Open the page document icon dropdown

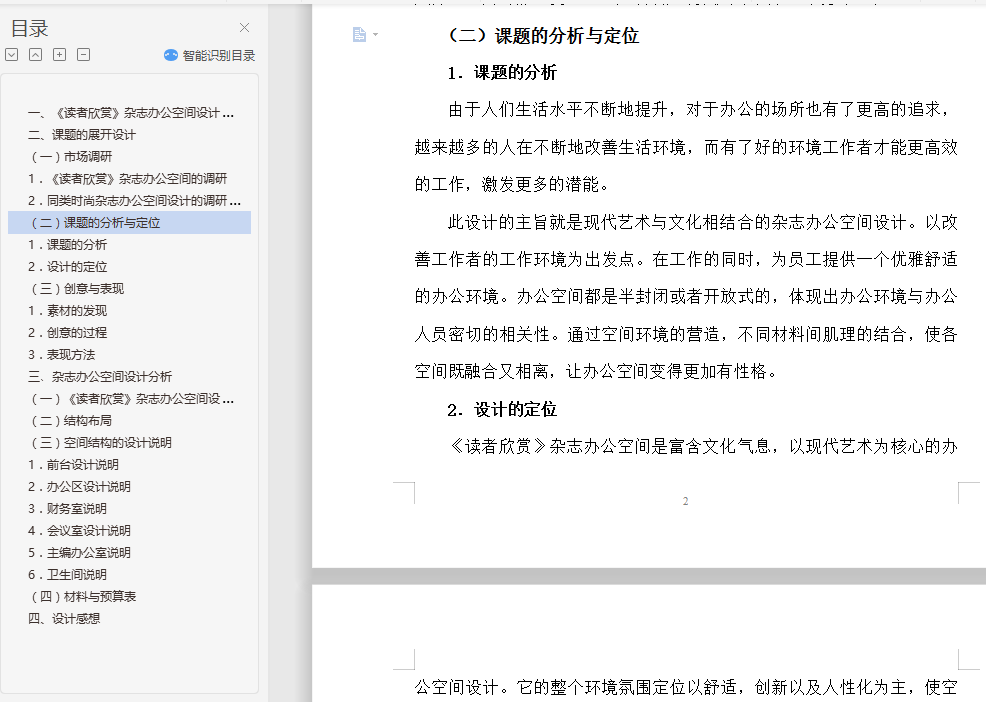click(x=365, y=35)
